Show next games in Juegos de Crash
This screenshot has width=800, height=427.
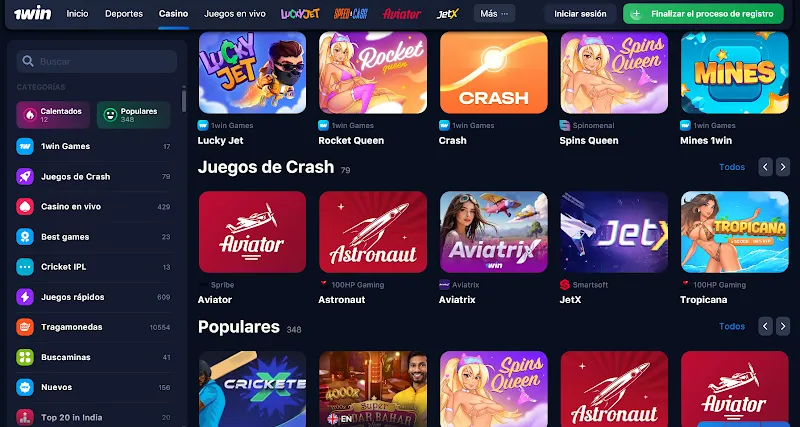coord(783,167)
